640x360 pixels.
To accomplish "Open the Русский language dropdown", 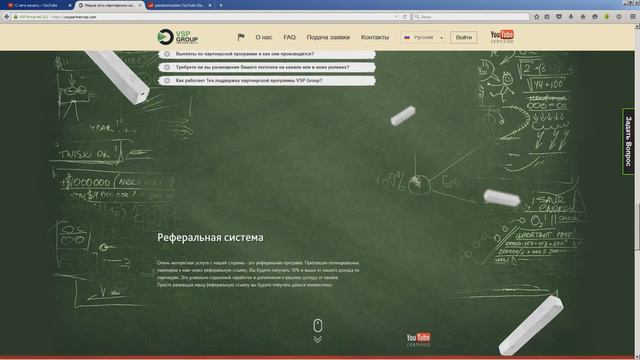I will click(x=423, y=37).
